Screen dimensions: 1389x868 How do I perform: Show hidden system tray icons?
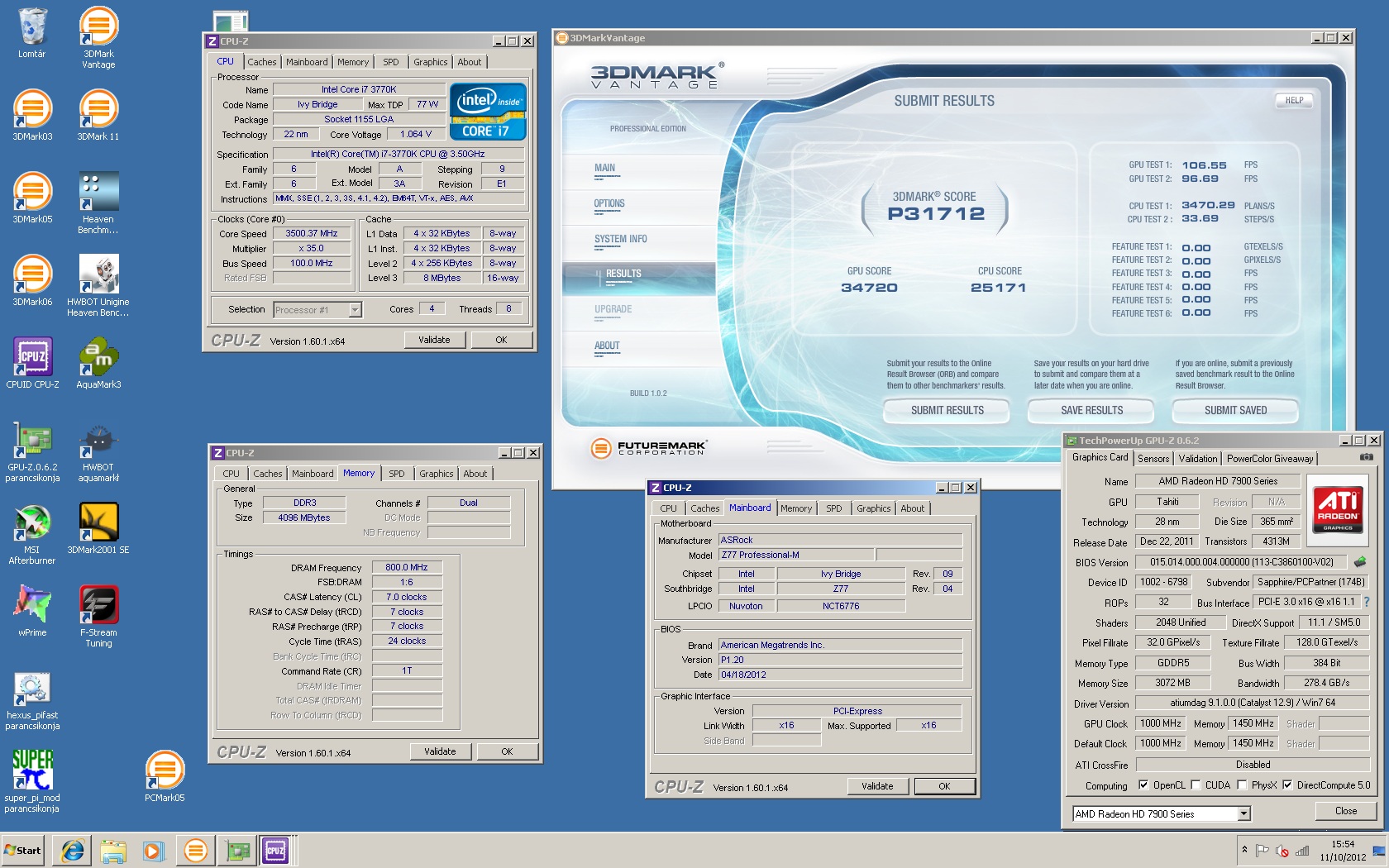1244,850
